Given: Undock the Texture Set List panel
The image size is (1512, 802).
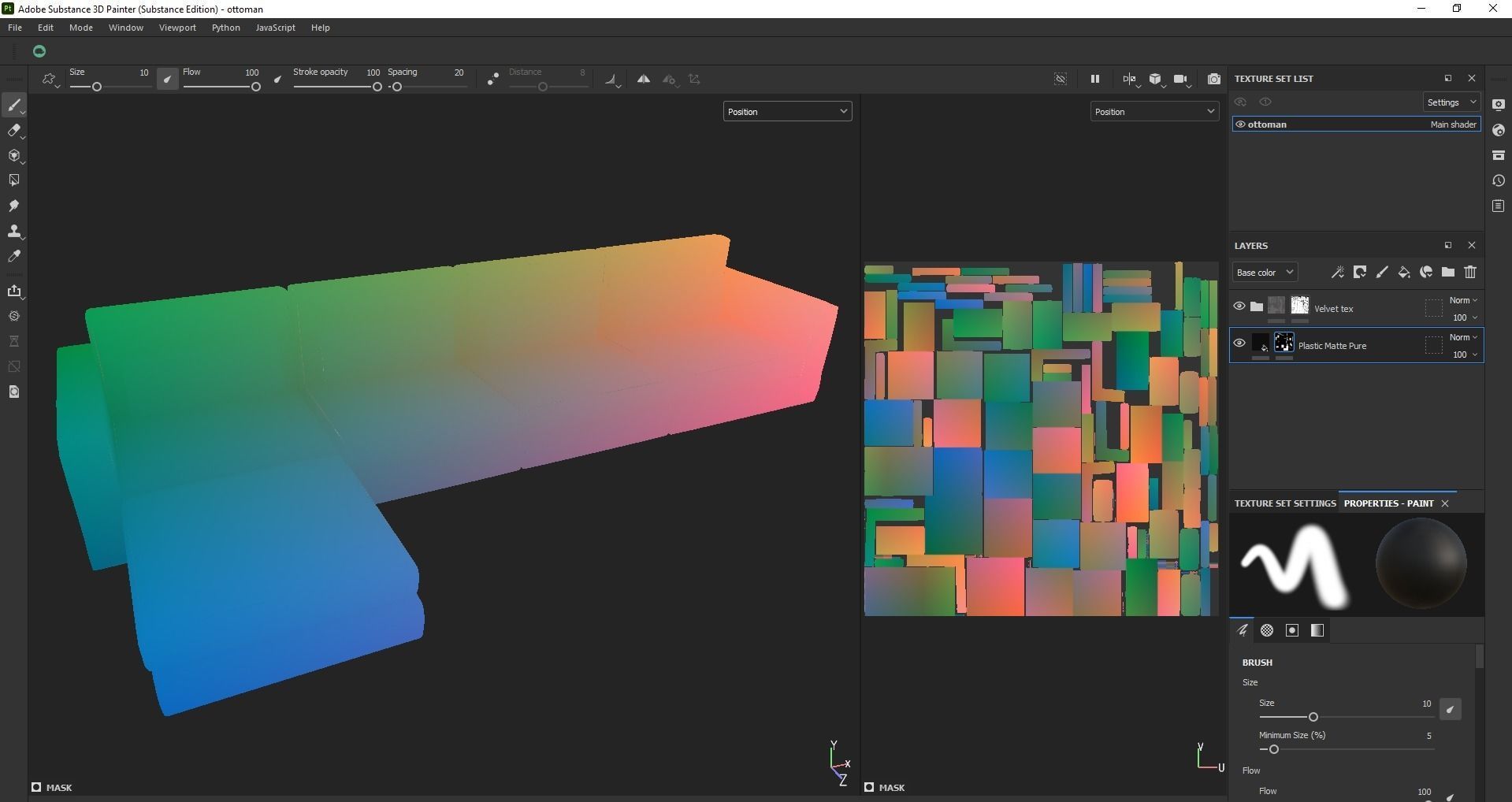Looking at the screenshot, I should tap(1448, 79).
